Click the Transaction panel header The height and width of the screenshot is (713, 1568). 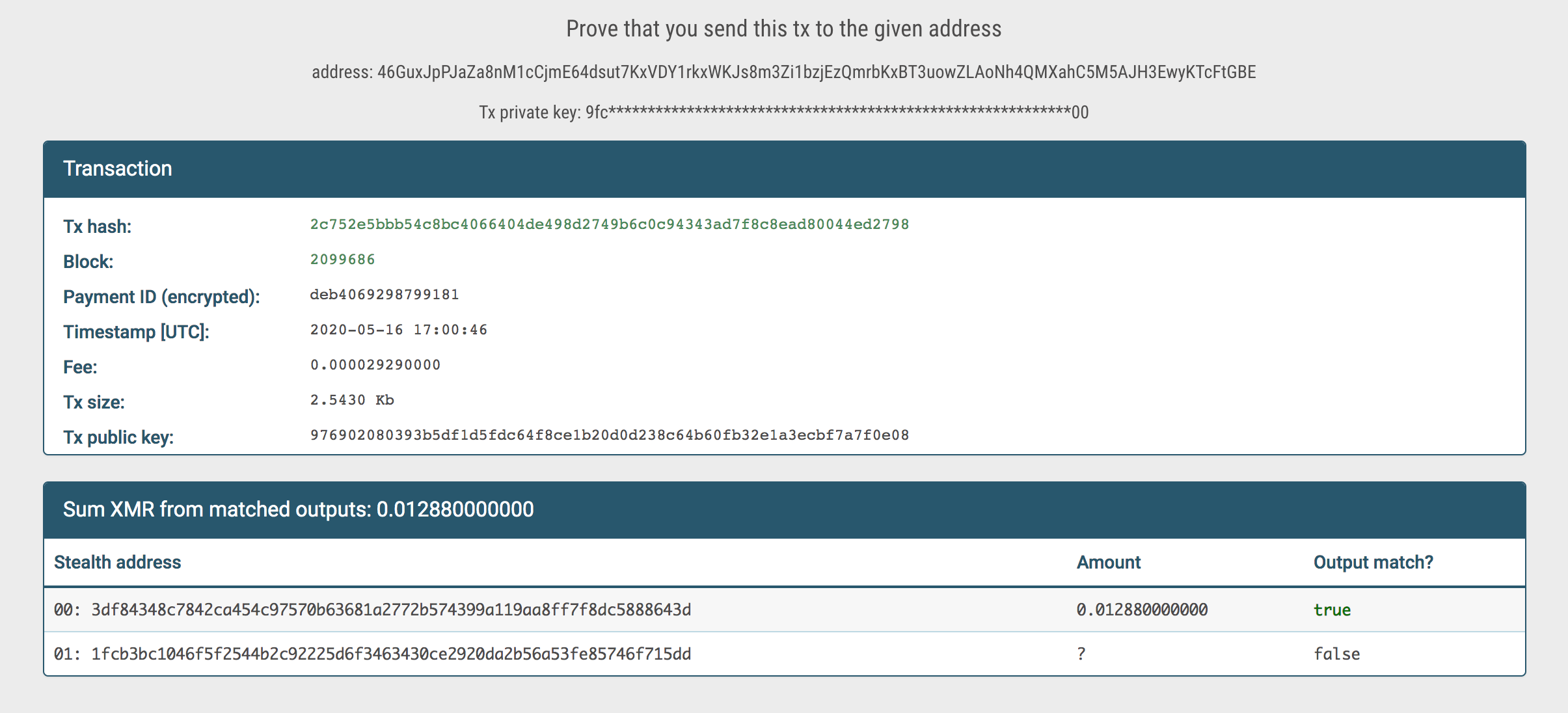[118, 169]
